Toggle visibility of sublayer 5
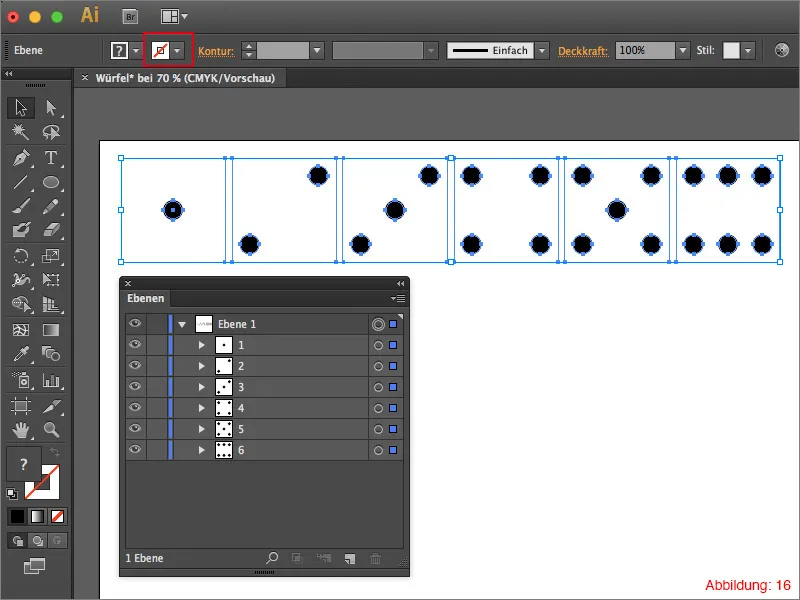Screen dimensions: 800x600 135,428
